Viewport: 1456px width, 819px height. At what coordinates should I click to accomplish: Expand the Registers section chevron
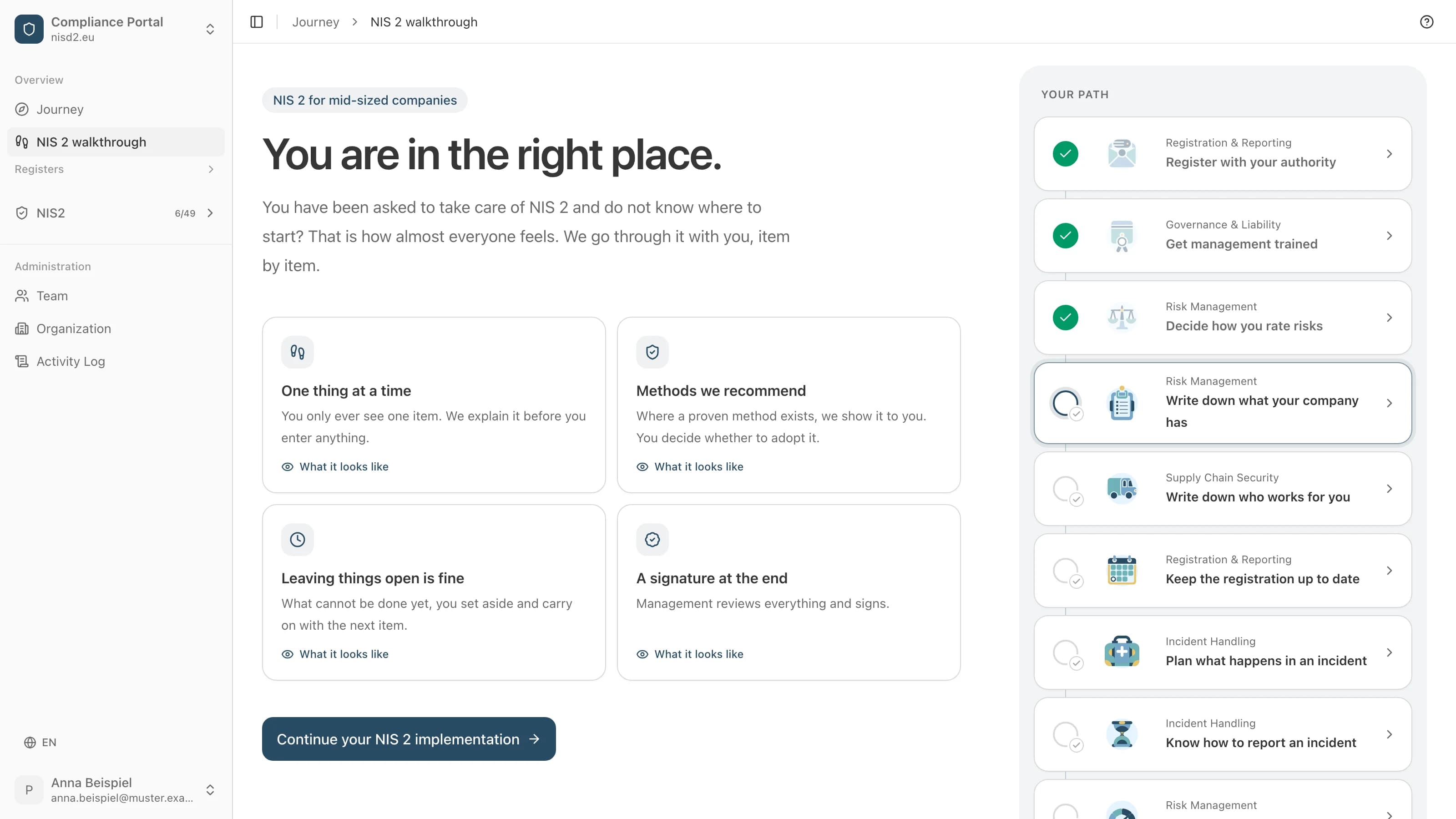211,169
